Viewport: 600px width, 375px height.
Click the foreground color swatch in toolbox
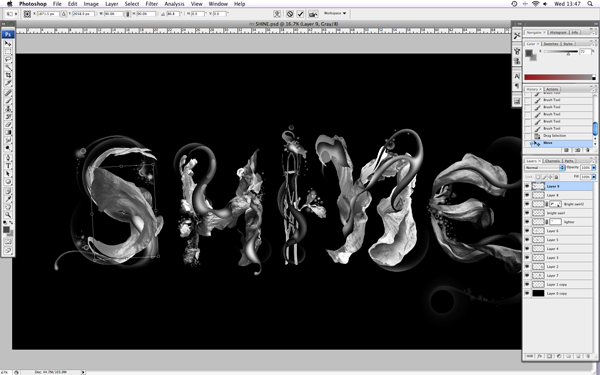[x=7, y=230]
